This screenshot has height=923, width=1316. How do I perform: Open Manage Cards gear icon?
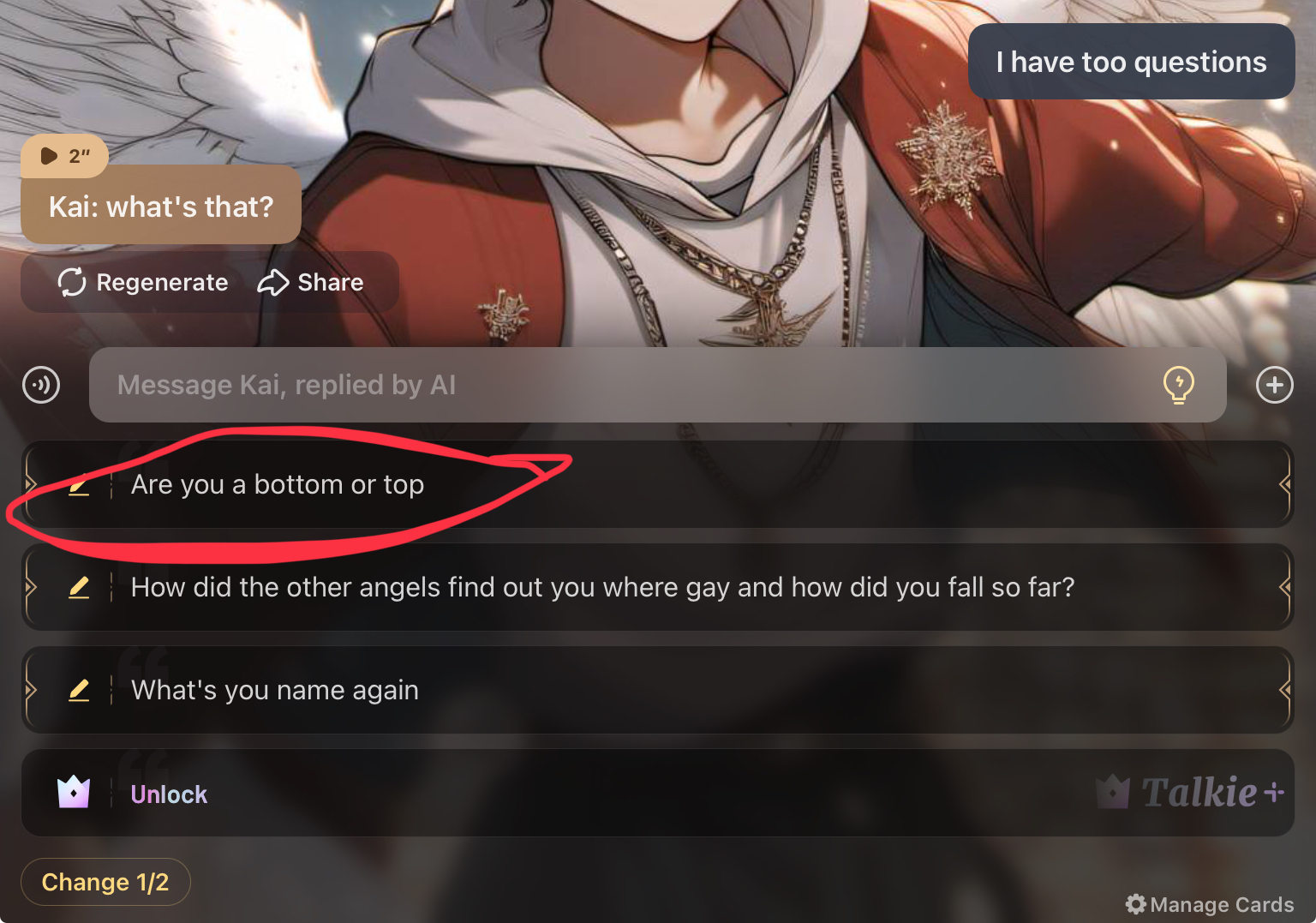[x=1136, y=904]
